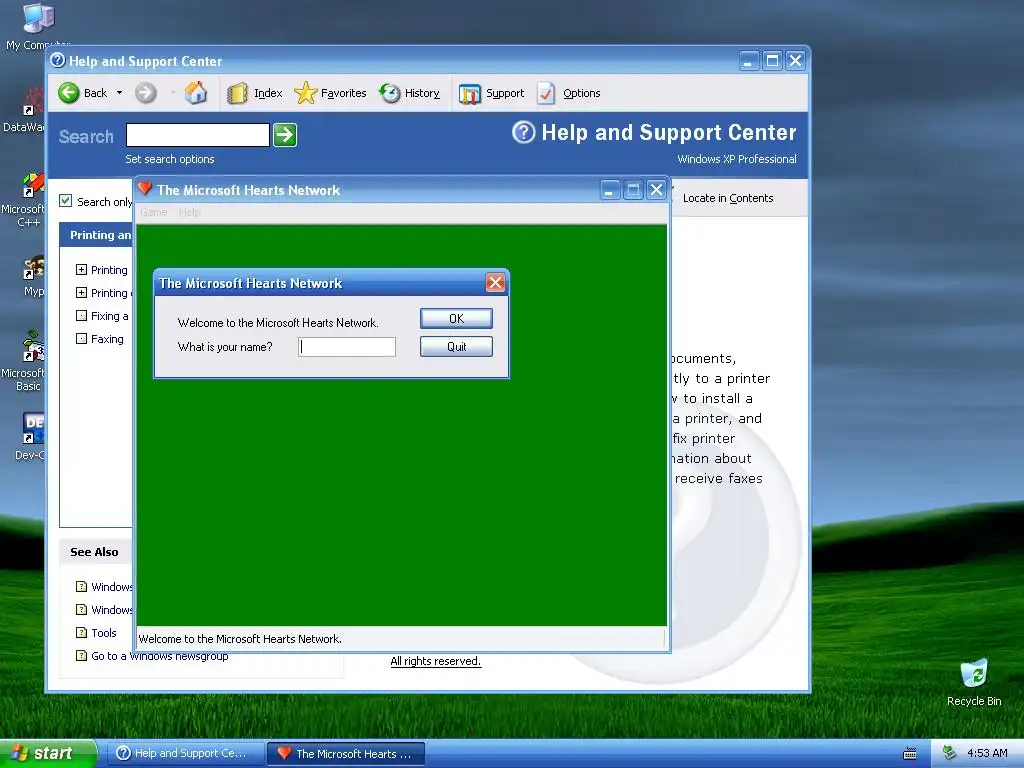Select My Computer desktop icon

37,26
